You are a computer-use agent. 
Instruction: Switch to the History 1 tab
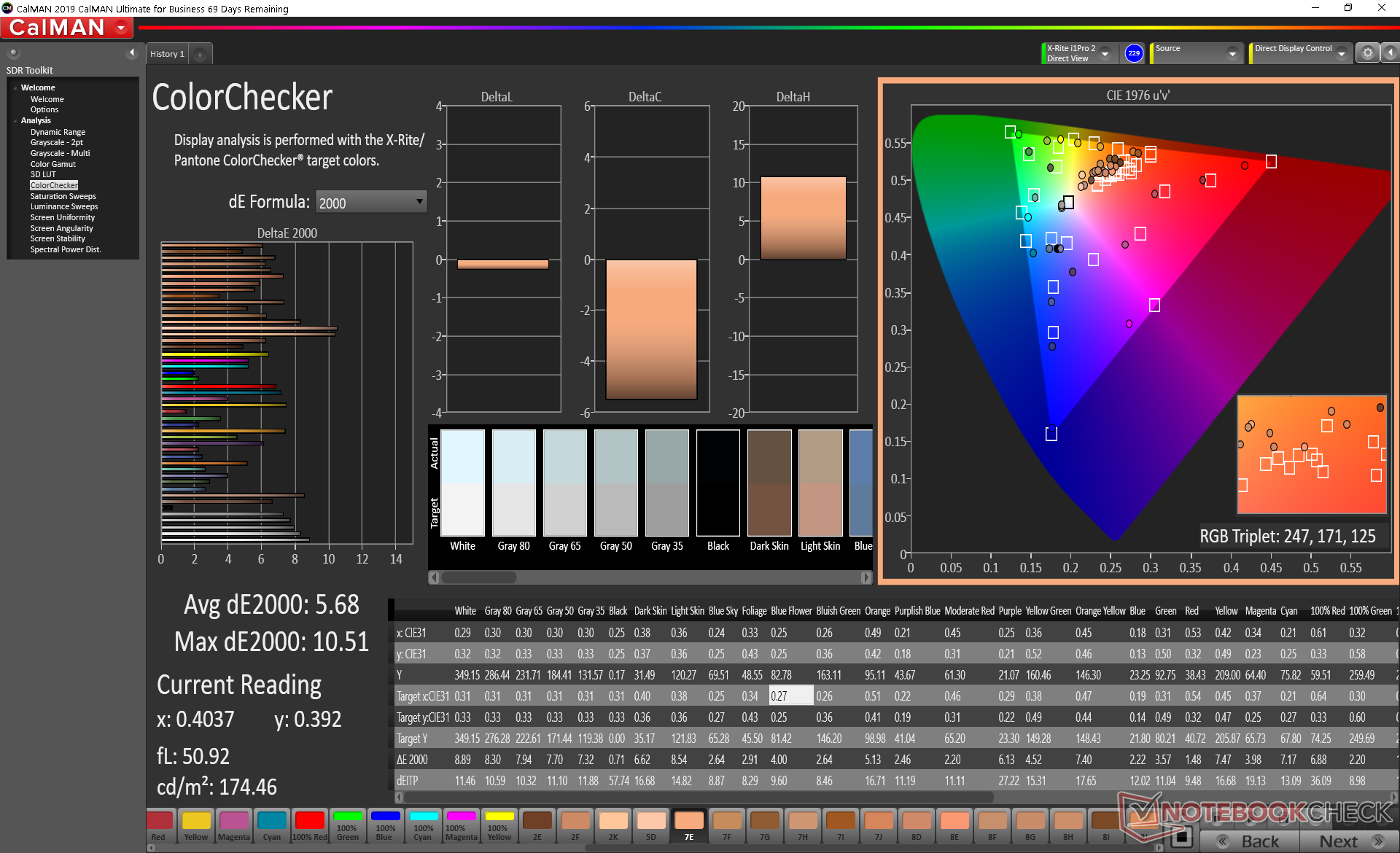pos(167,54)
